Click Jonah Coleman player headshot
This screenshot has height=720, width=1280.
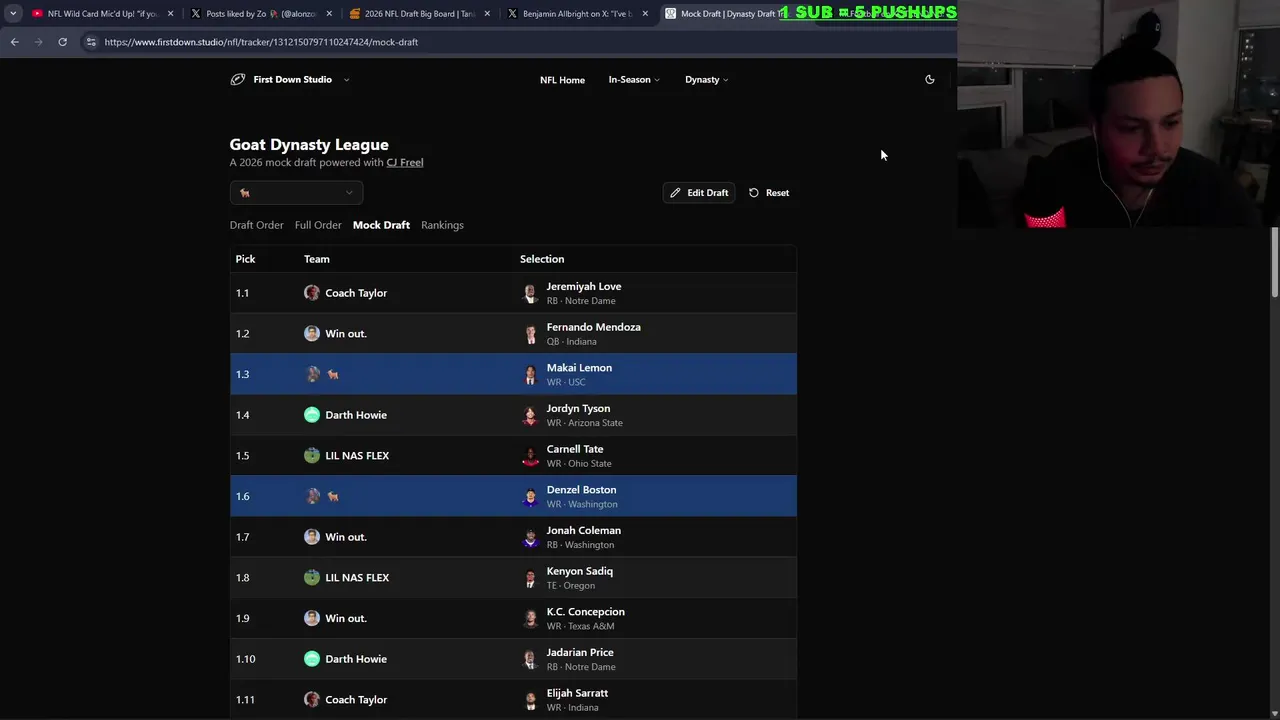530,537
